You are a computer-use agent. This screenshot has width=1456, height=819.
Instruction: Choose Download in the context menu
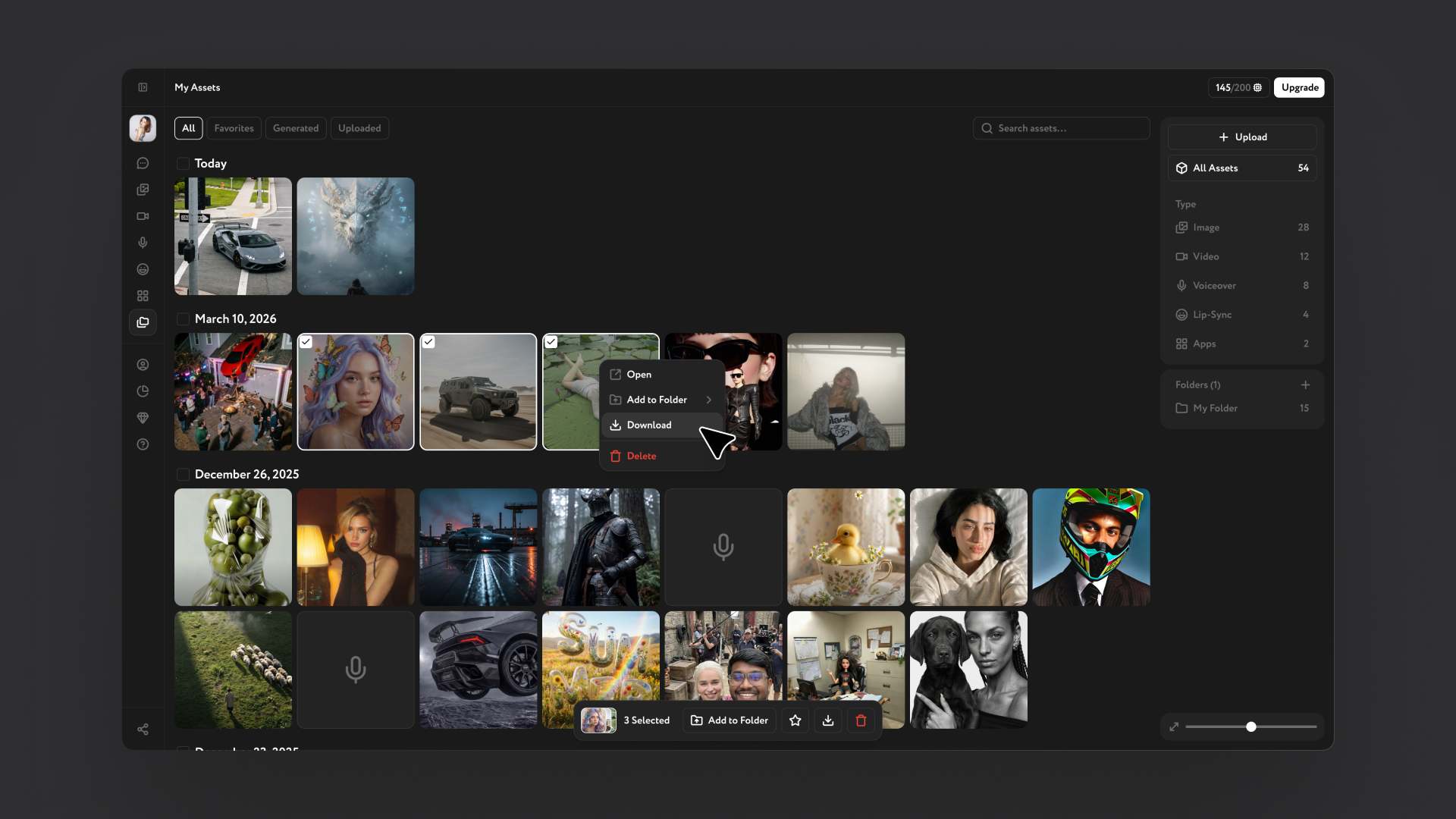tap(662, 425)
